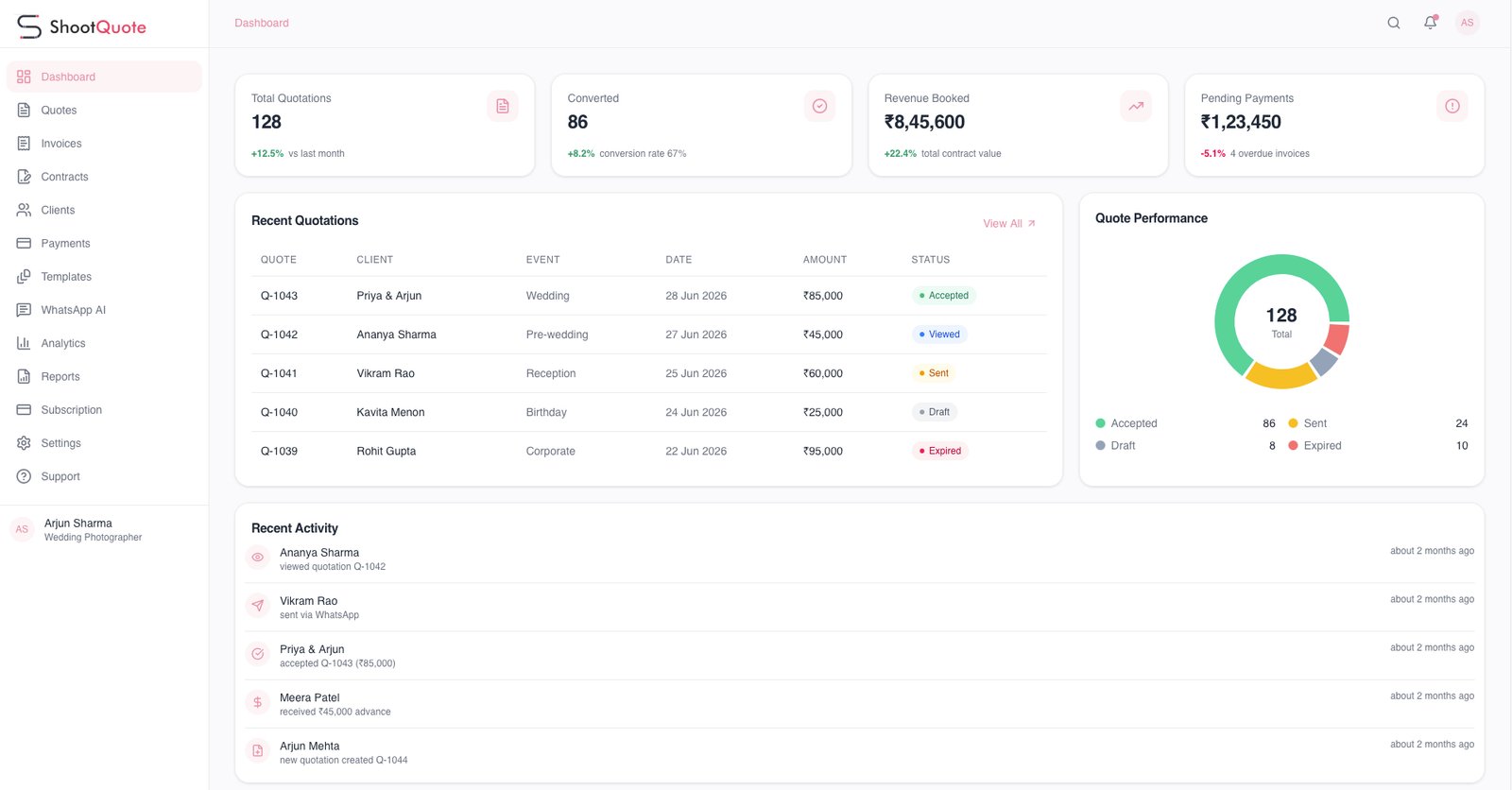
Task: Click the Expired status badge for Q-1039
Action: click(x=940, y=451)
